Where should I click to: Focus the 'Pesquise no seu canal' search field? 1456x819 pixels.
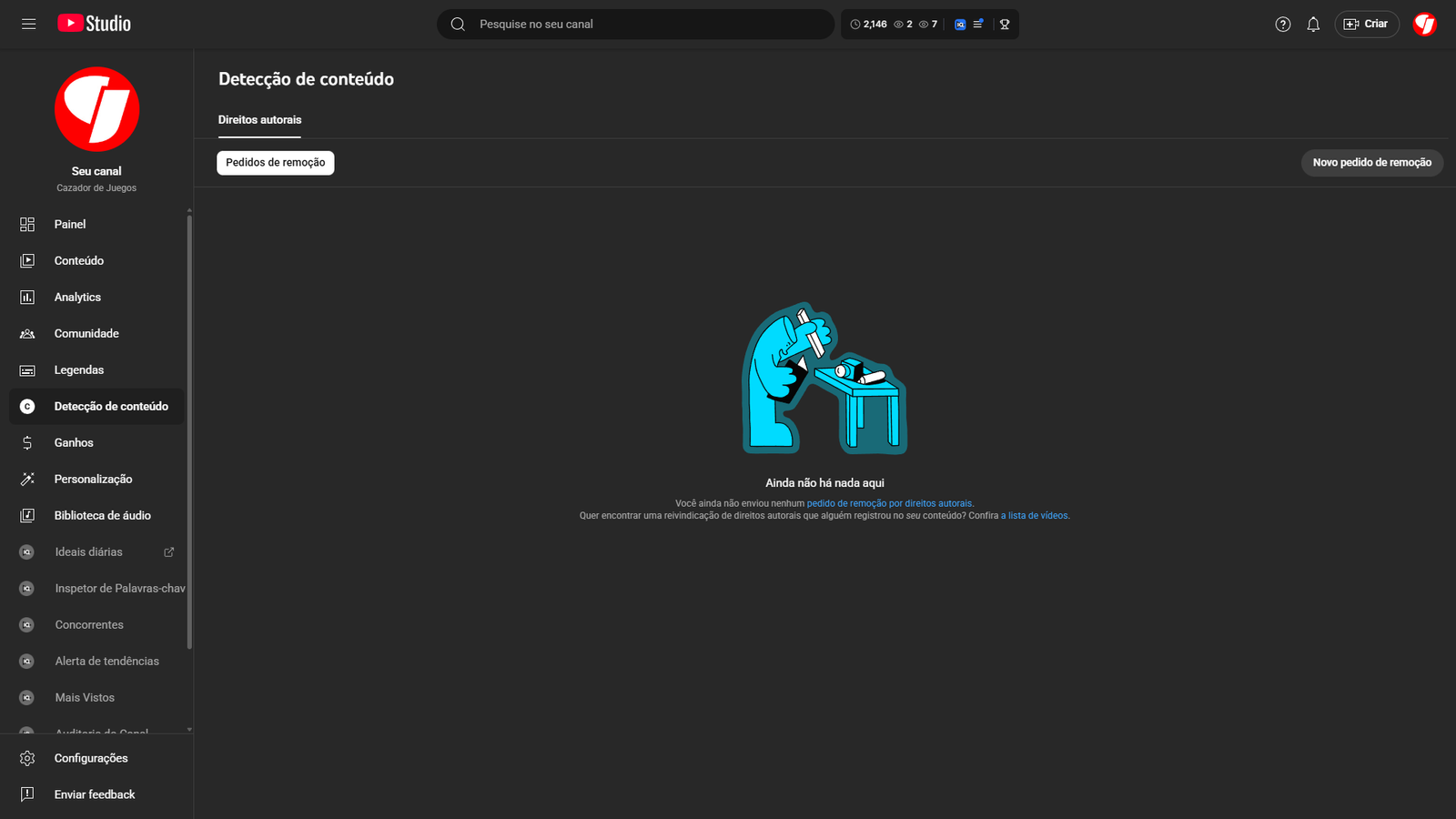pos(635,25)
